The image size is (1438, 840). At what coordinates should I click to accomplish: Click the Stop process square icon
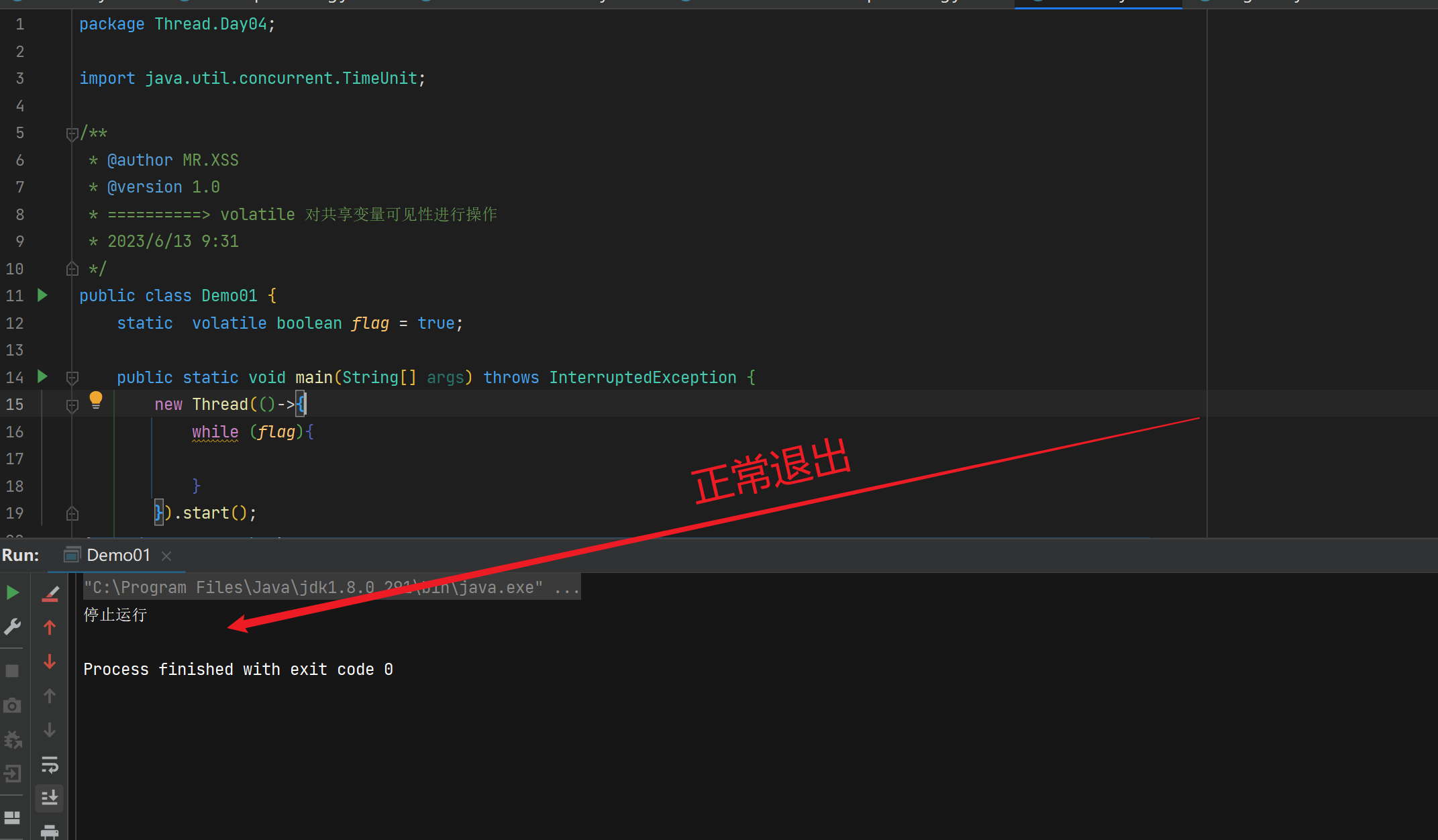12,670
